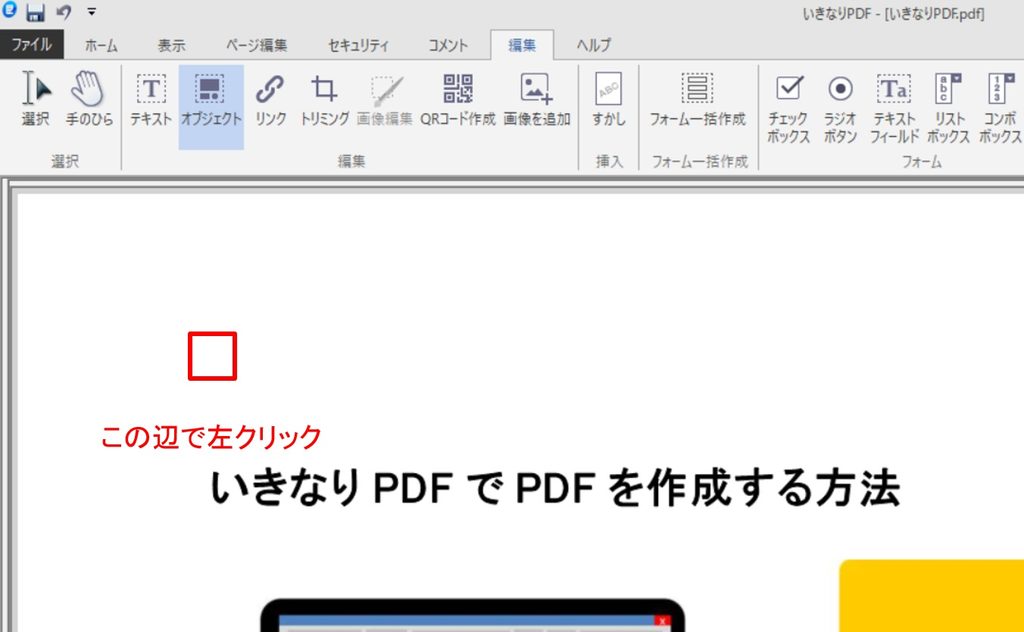The height and width of the screenshot is (632, 1024).
Task: Toggle the オブジェクト edit tool
Action: [x=211, y=107]
